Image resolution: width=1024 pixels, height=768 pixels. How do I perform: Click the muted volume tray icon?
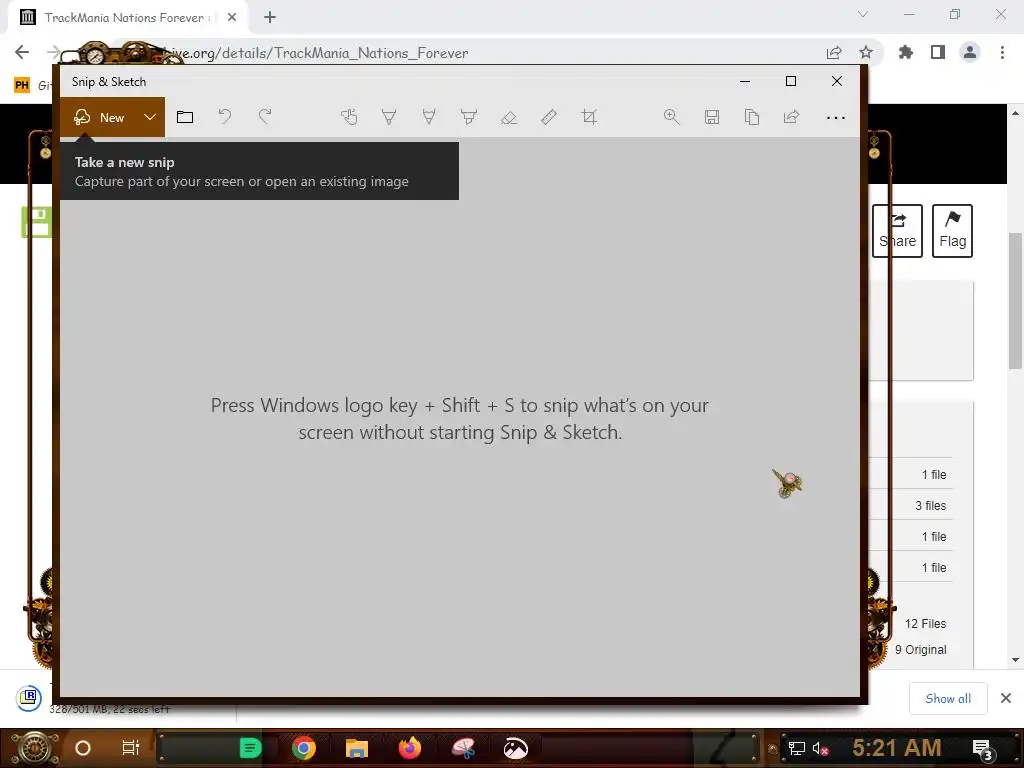(820, 748)
